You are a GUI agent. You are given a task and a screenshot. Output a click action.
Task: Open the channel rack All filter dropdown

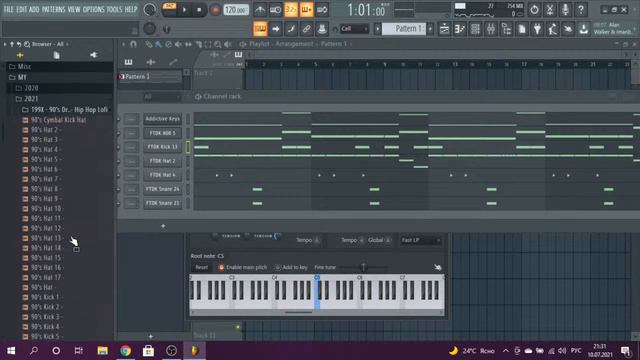click(161, 97)
